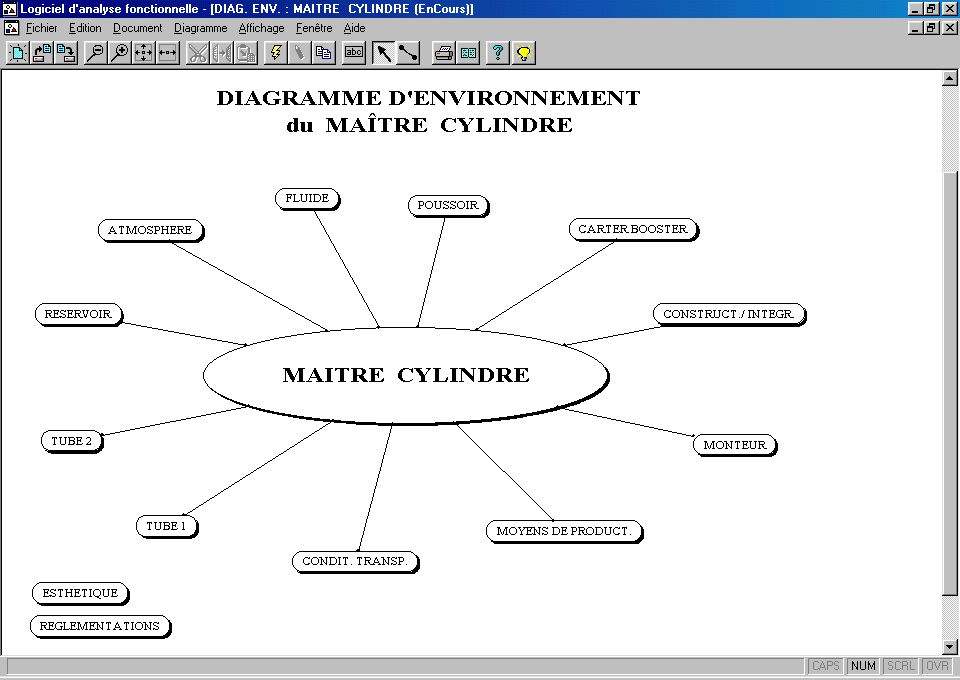This screenshot has width=960, height=680.
Task: Click the greyed mirror/flip icon beside scissors
Action: pos(221,53)
